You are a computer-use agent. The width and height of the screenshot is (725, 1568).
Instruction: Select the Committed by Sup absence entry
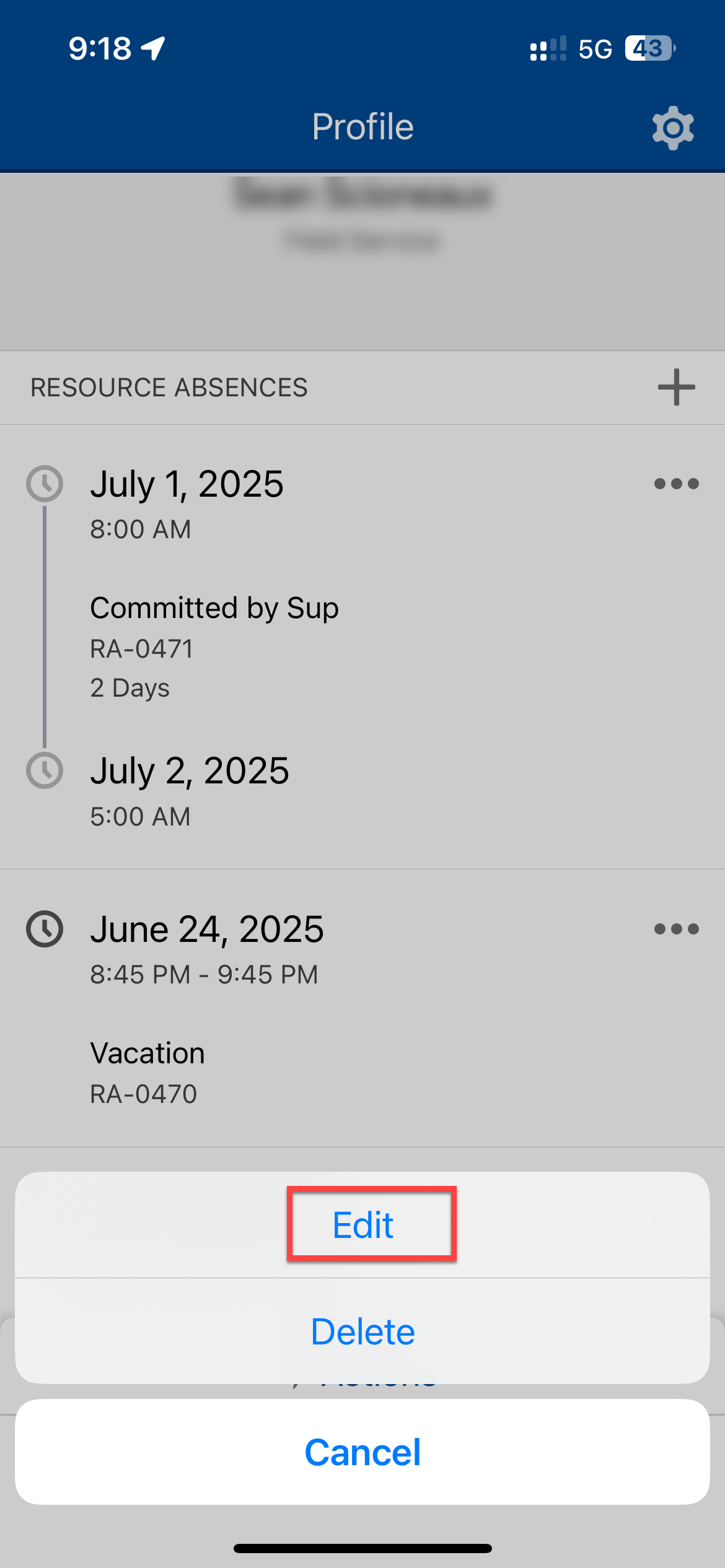point(214,608)
